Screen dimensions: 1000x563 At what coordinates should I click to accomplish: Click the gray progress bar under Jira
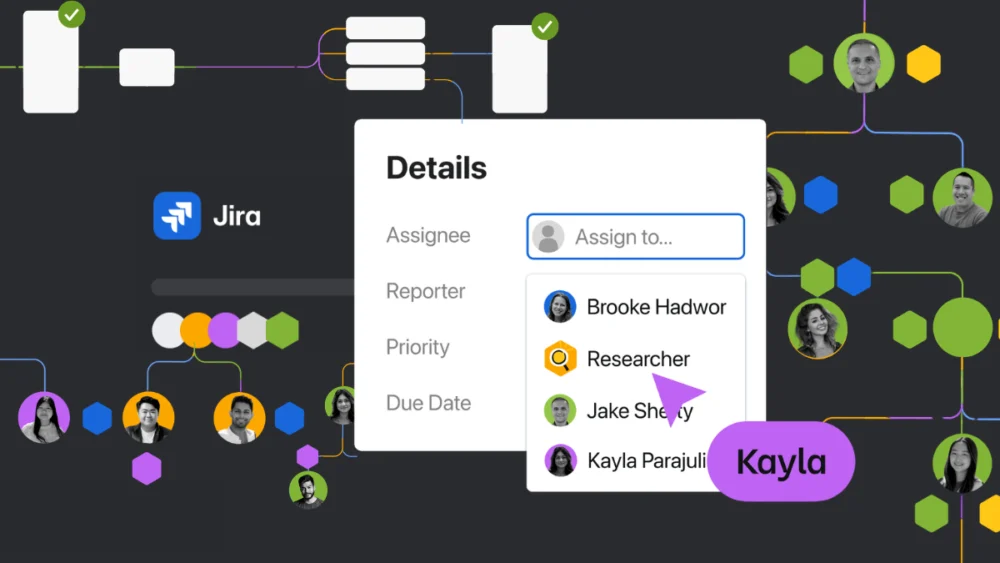pos(252,287)
